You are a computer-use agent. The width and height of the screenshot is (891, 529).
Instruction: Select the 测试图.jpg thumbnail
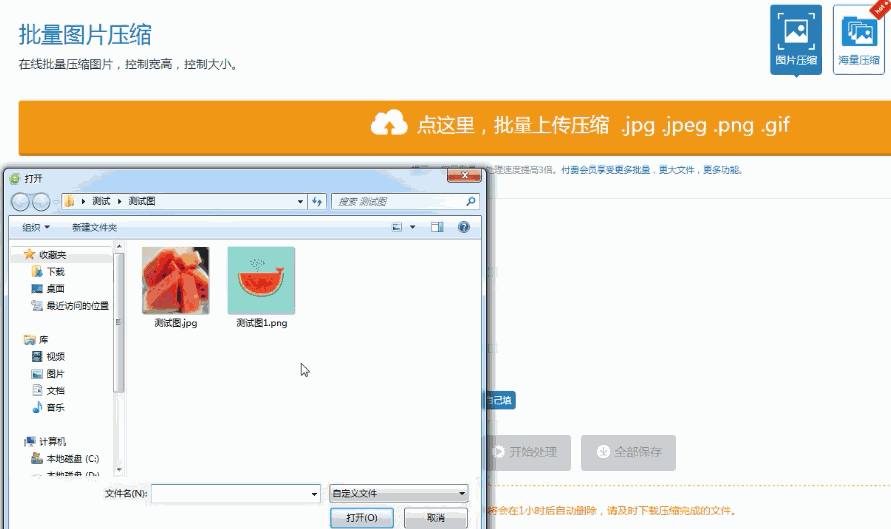click(x=176, y=280)
